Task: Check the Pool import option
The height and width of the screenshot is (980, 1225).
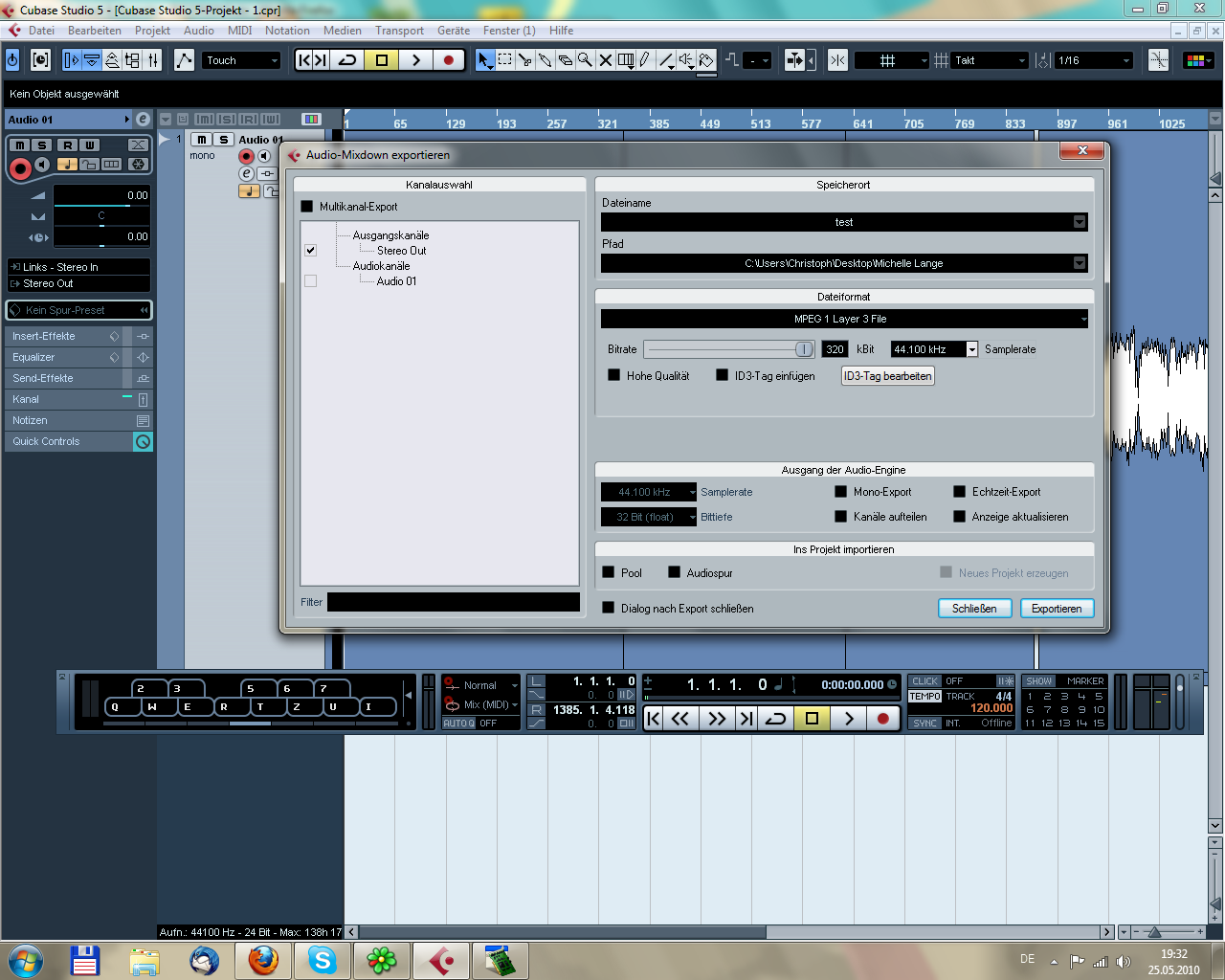Action: pos(608,572)
